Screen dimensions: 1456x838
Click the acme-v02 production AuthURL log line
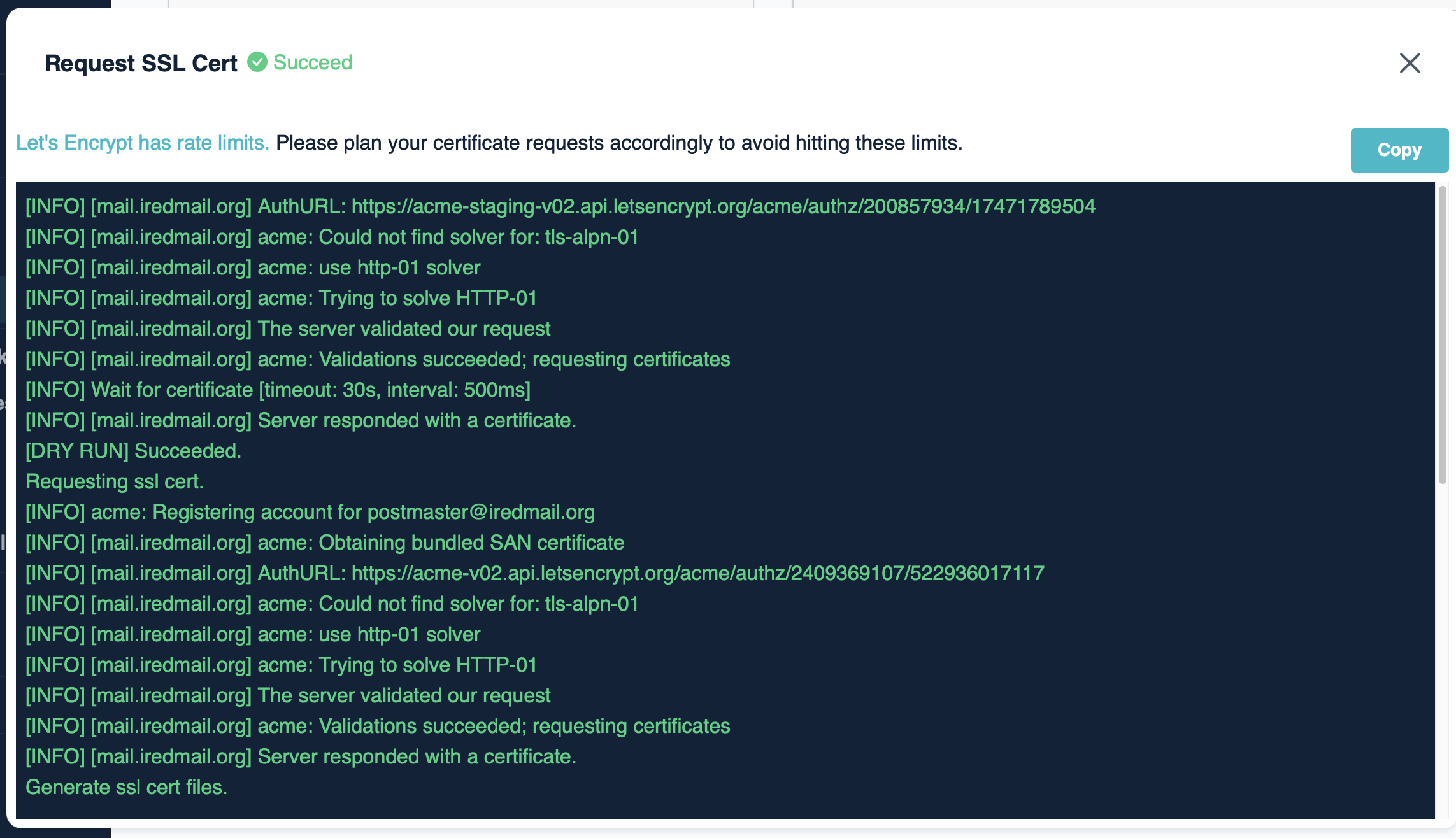[x=535, y=573]
